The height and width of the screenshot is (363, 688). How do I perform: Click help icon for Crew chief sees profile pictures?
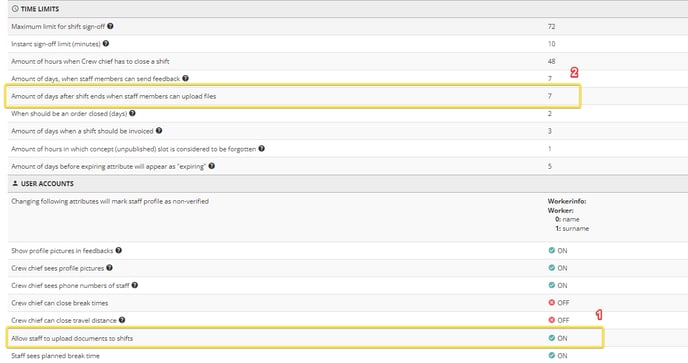pyautogui.click(x=109, y=267)
